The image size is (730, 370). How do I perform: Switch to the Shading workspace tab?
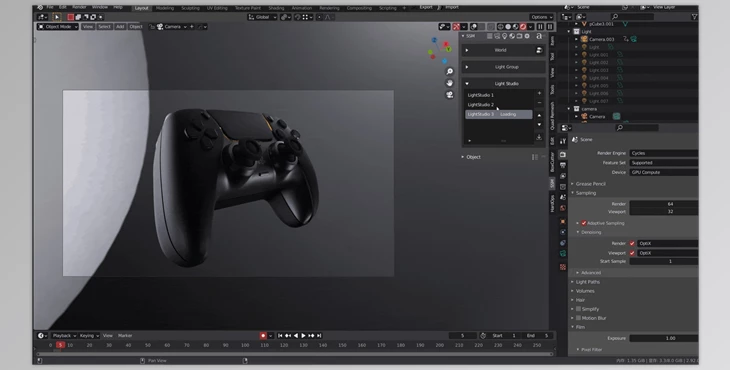tap(276, 8)
